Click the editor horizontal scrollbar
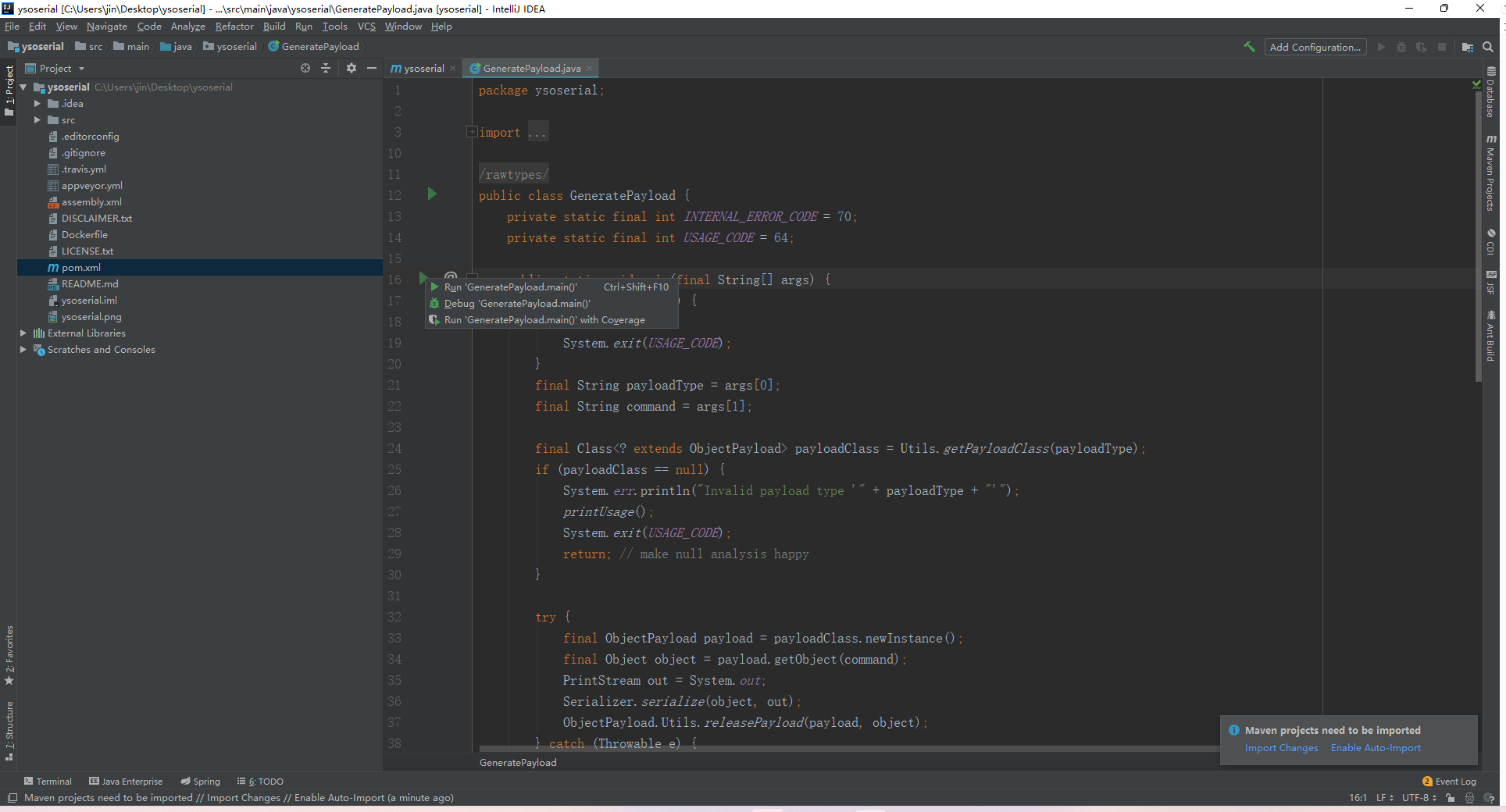 [x=848, y=748]
